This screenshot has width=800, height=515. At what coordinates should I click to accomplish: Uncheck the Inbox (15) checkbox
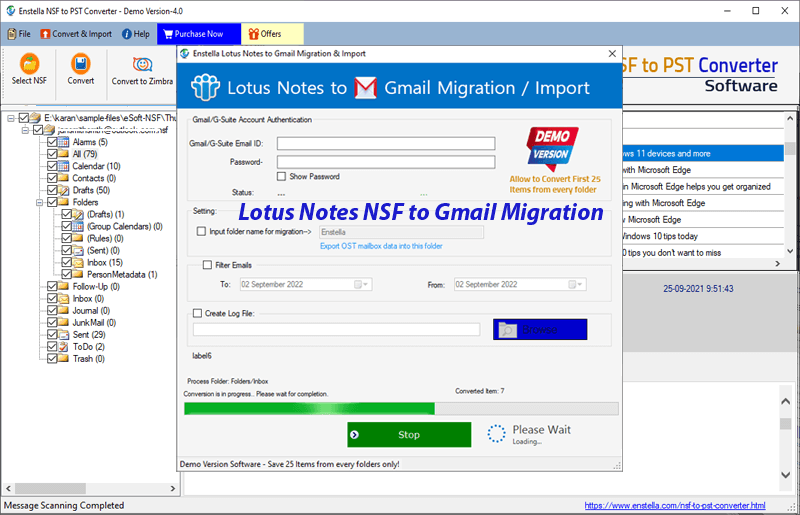click(x=66, y=262)
